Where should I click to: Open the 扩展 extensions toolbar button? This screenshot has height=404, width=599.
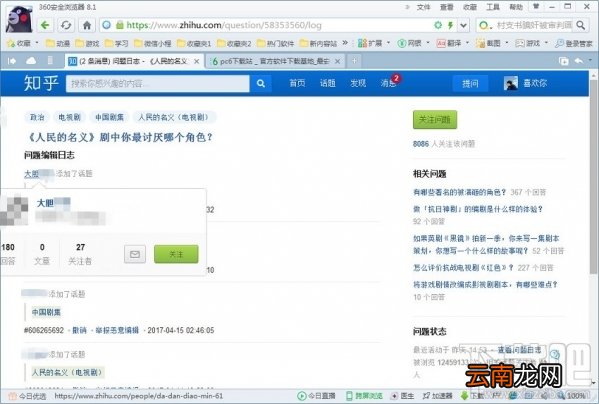coord(370,43)
